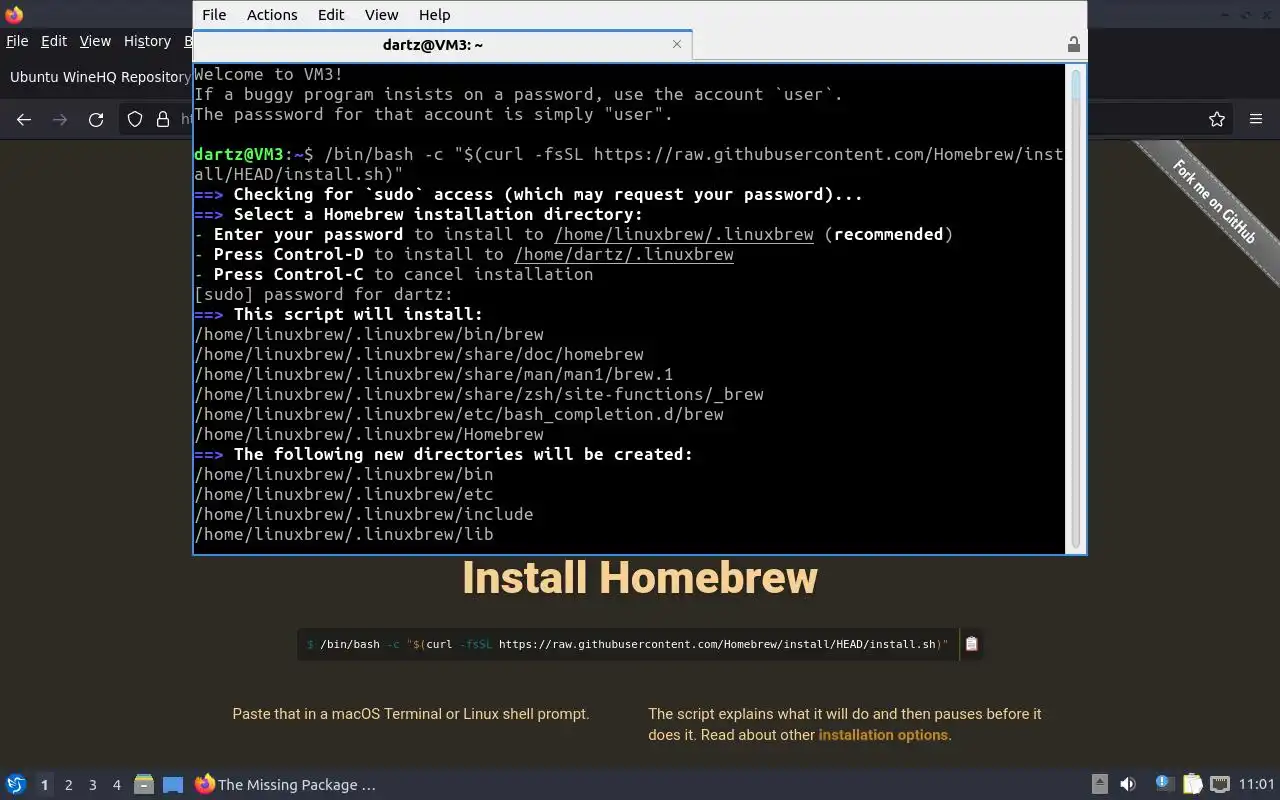
Task: Click the Firefox logo in title bar
Action: coord(14,15)
